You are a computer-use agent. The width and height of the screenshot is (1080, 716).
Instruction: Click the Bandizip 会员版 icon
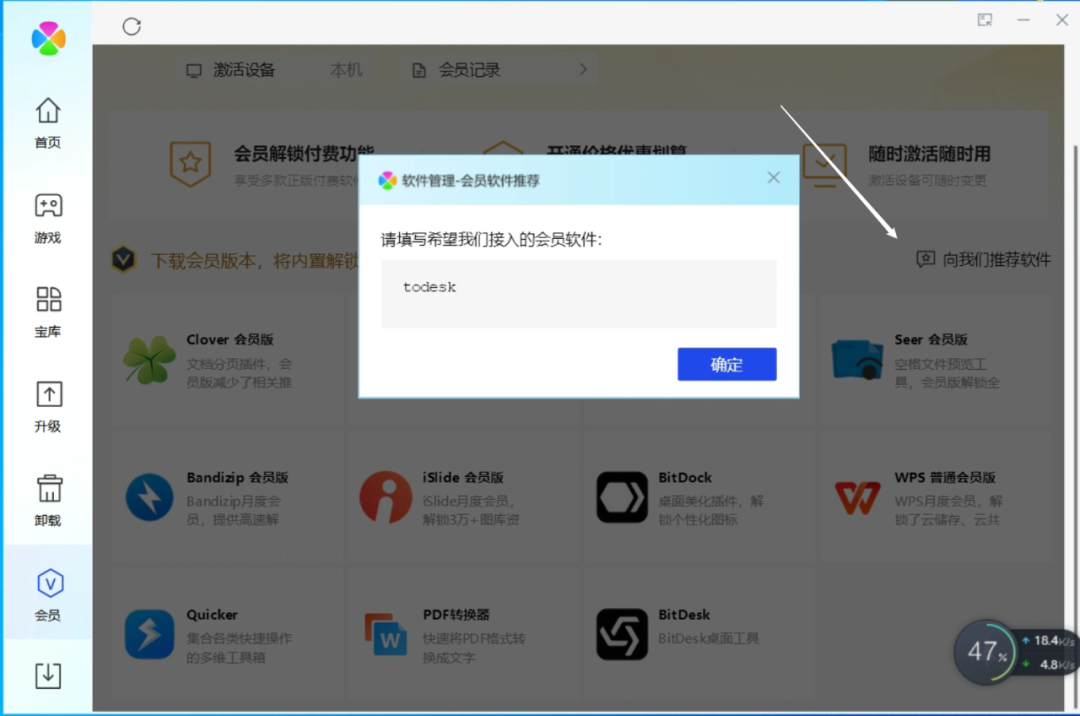click(x=149, y=497)
